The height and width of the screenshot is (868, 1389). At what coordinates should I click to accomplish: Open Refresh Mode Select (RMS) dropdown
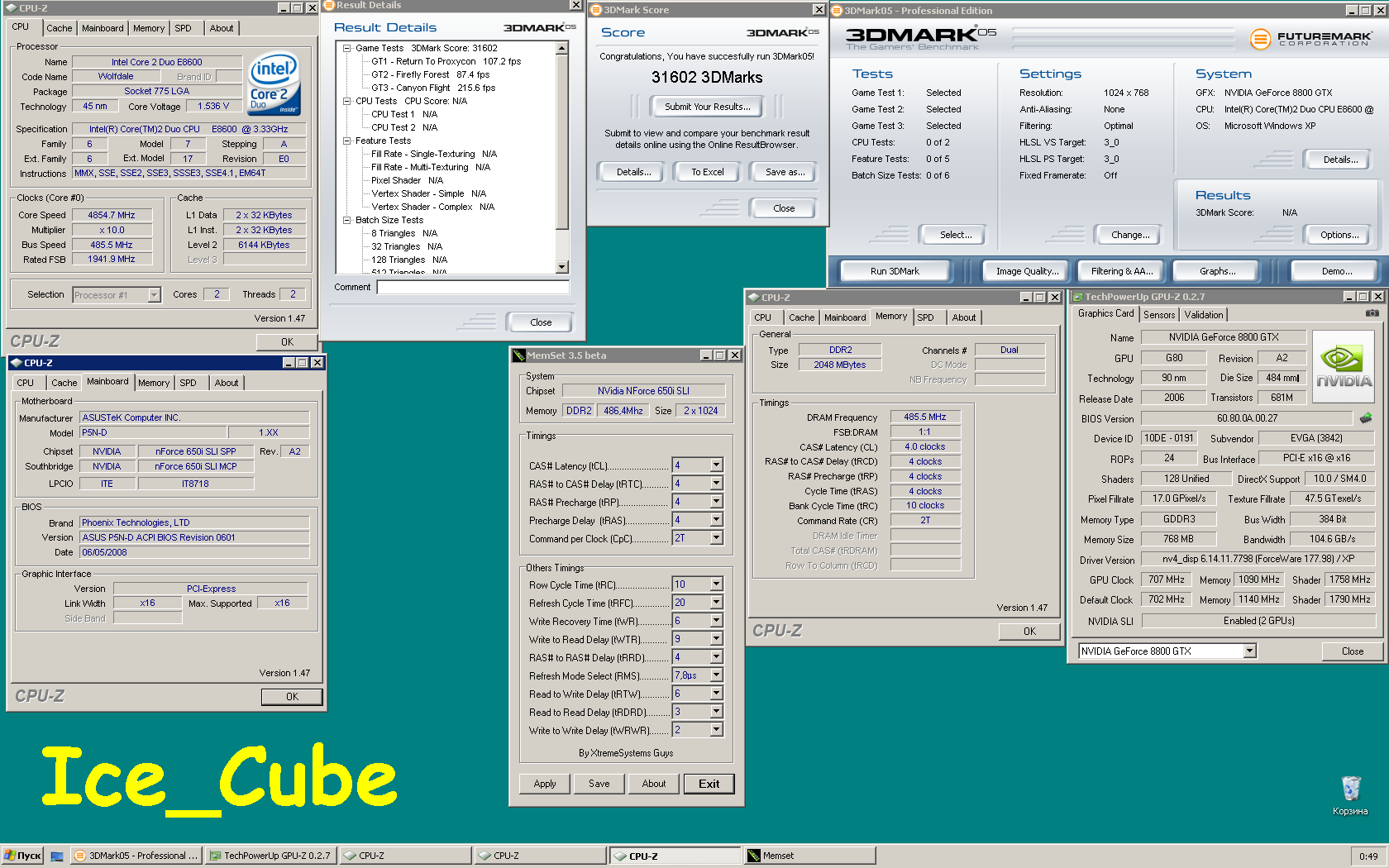716,675
